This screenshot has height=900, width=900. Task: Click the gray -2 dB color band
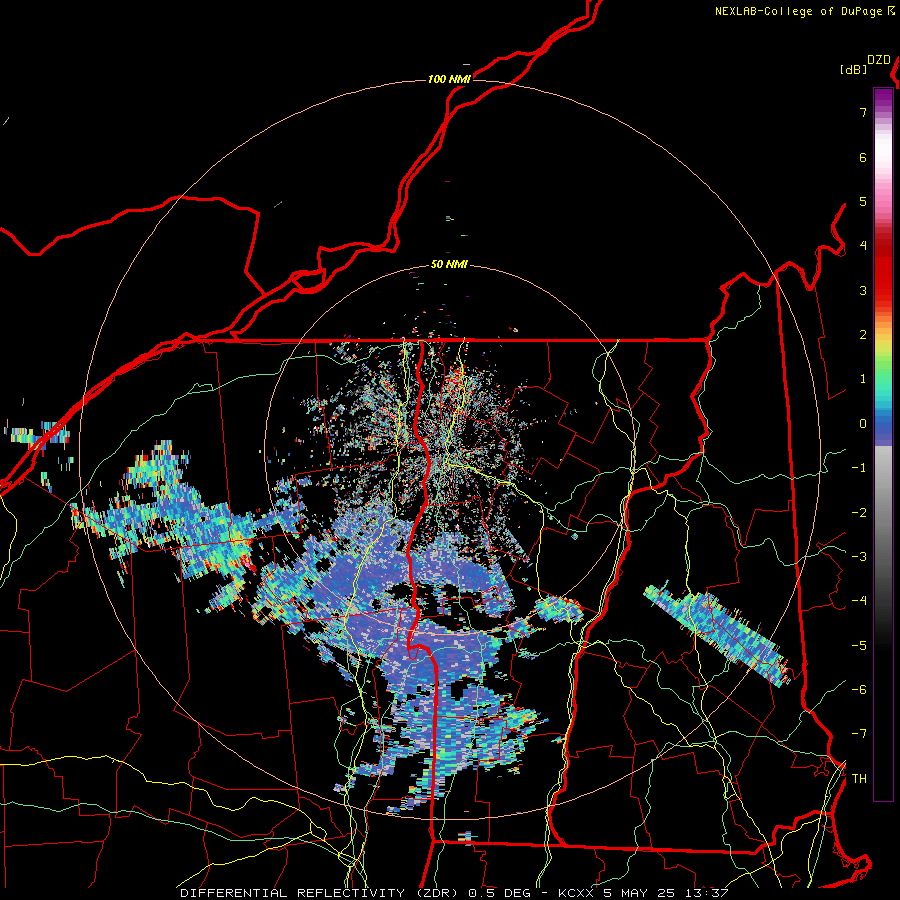coord(883,513)
